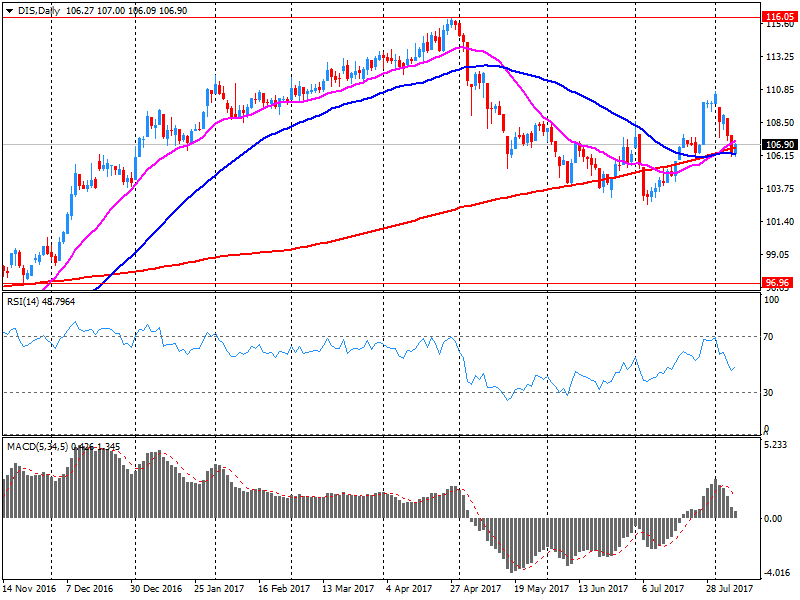The width and height of the screenshot is (800, 600).
Task: Select the MACD 5.233 scale value
Action: [775, 445]
